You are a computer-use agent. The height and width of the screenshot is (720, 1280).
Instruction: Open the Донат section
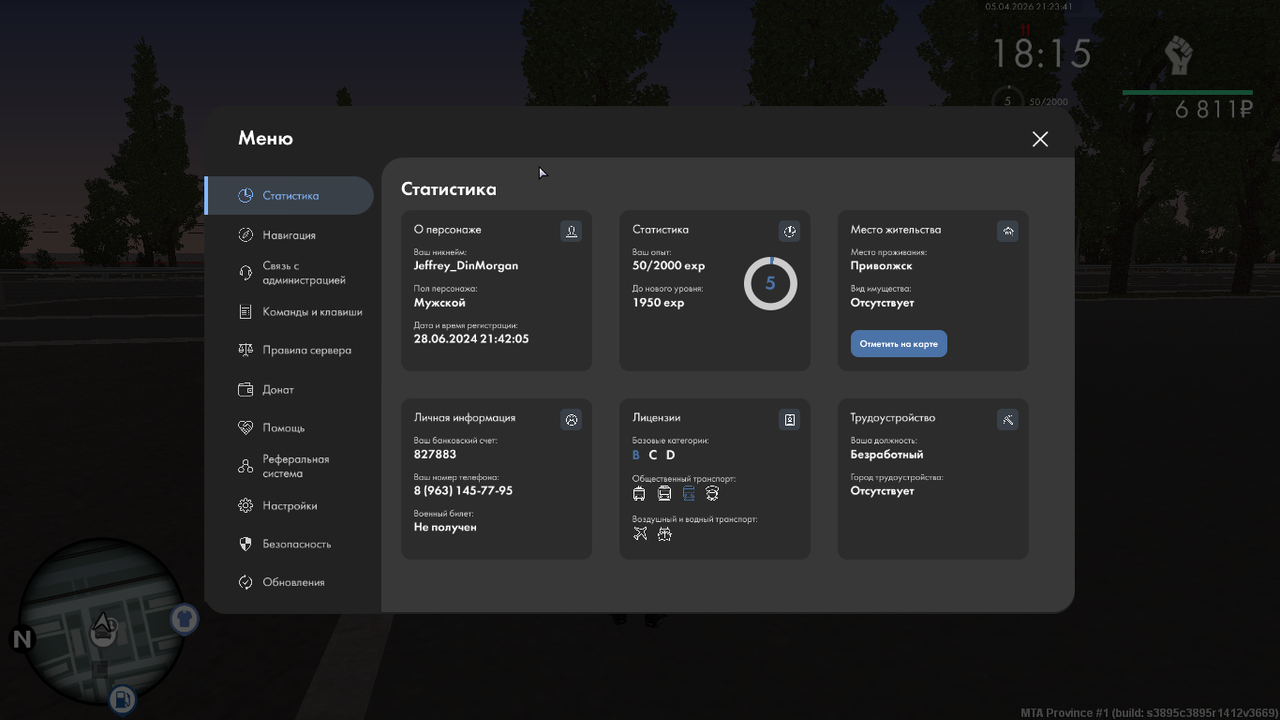pos(278,390)
